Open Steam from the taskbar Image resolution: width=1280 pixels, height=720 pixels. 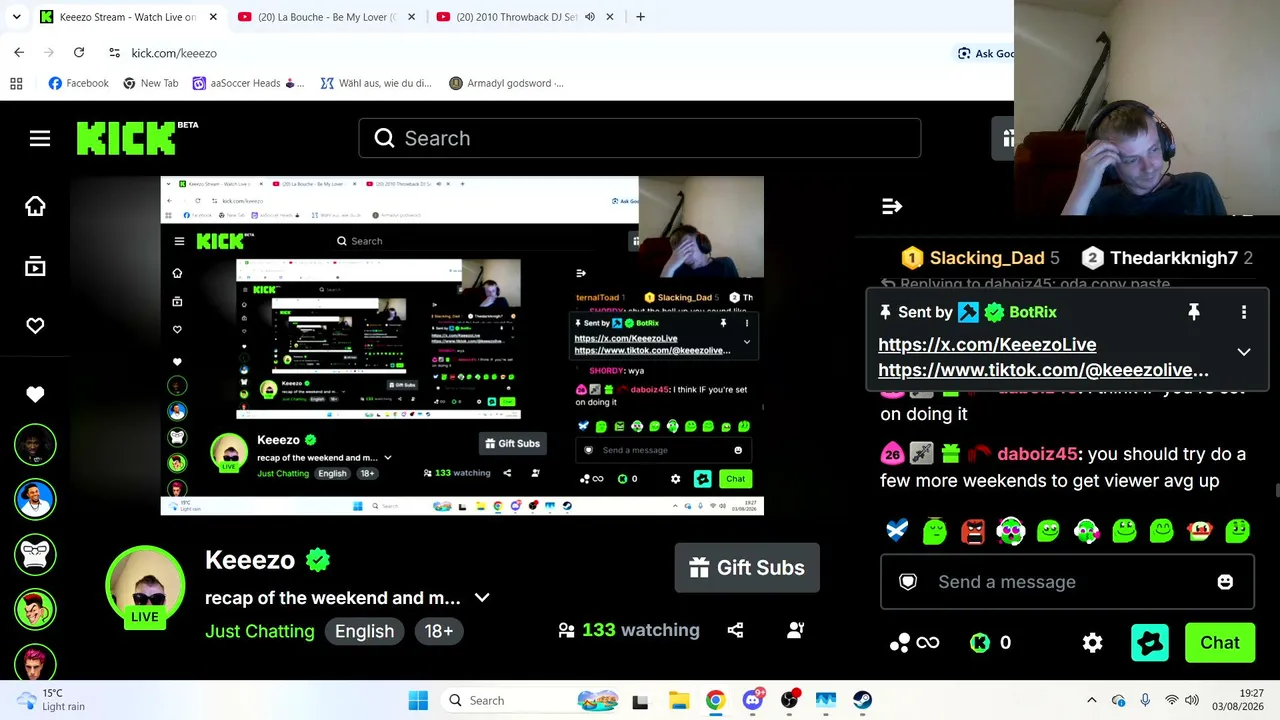[863, 700]
